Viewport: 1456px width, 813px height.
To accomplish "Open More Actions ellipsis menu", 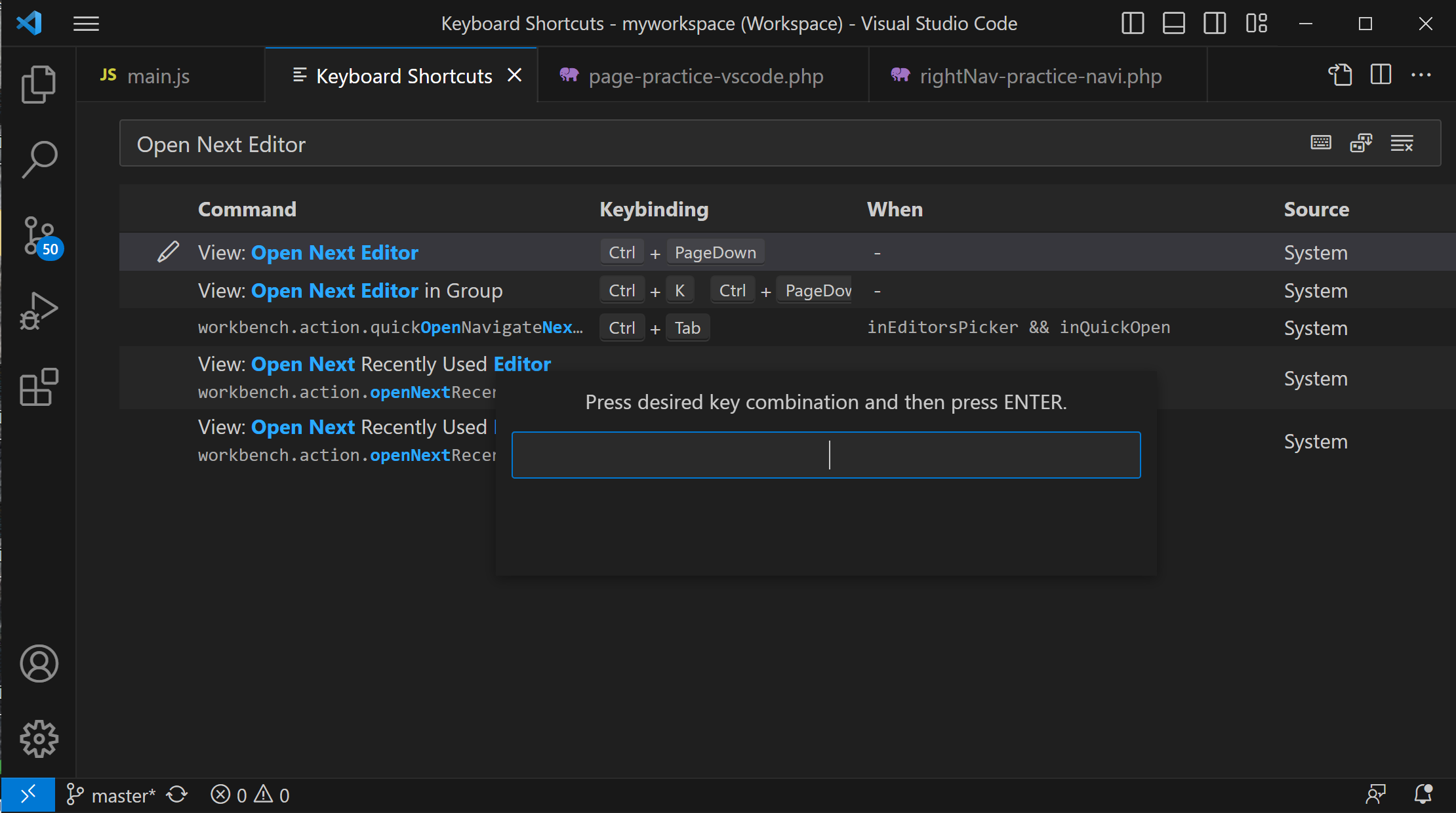I will coord(1421,75).
